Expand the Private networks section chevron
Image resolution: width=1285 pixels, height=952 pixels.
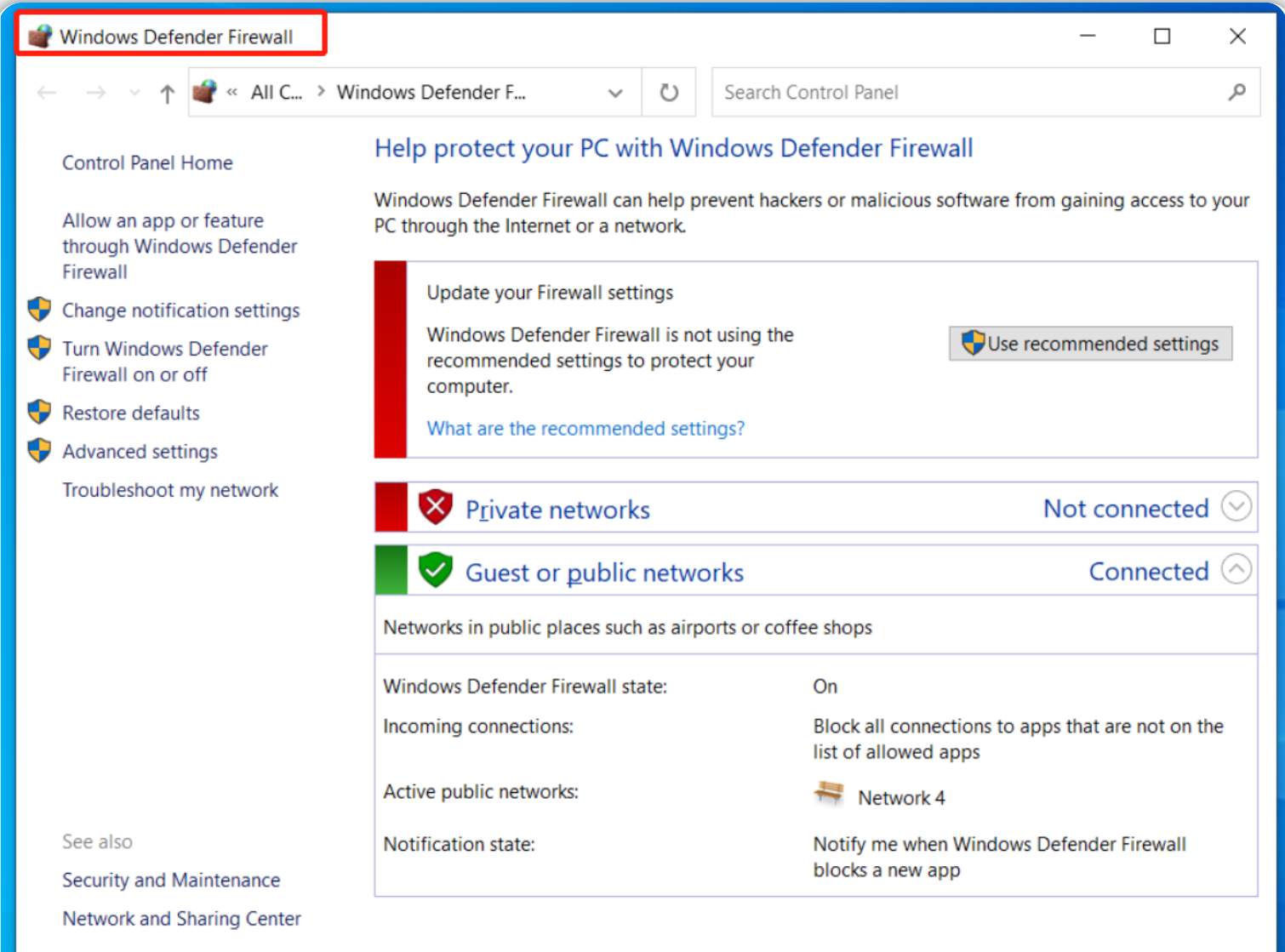(1236, 507)
